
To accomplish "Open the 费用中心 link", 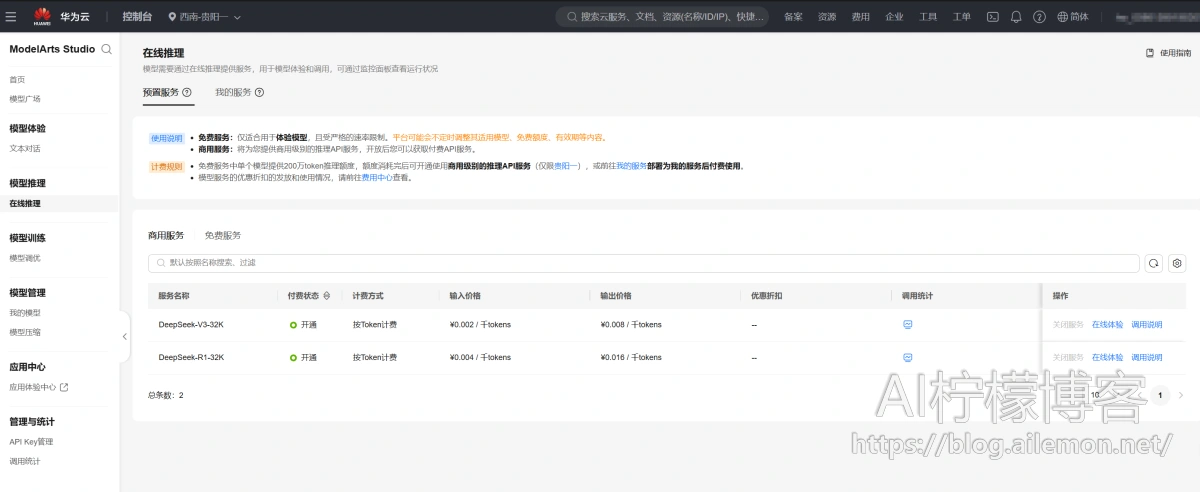I will point(377,177).
